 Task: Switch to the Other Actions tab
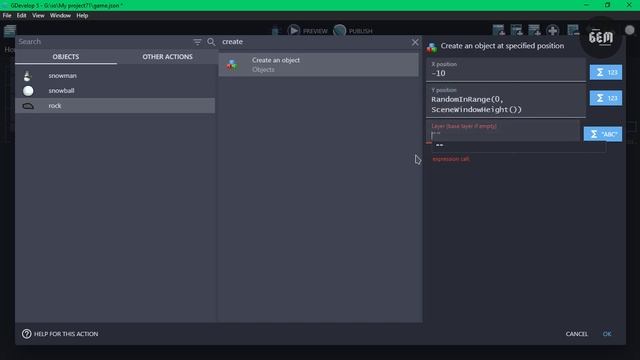(x=167, y=57)
